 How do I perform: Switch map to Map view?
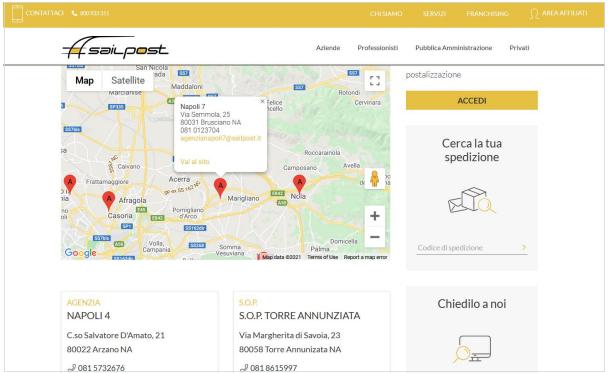(84, 80)
